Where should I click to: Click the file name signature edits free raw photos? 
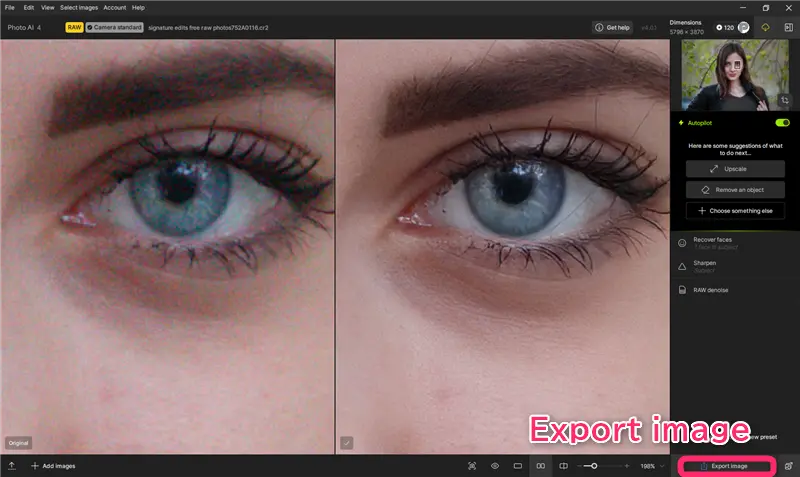coord(208,28)
